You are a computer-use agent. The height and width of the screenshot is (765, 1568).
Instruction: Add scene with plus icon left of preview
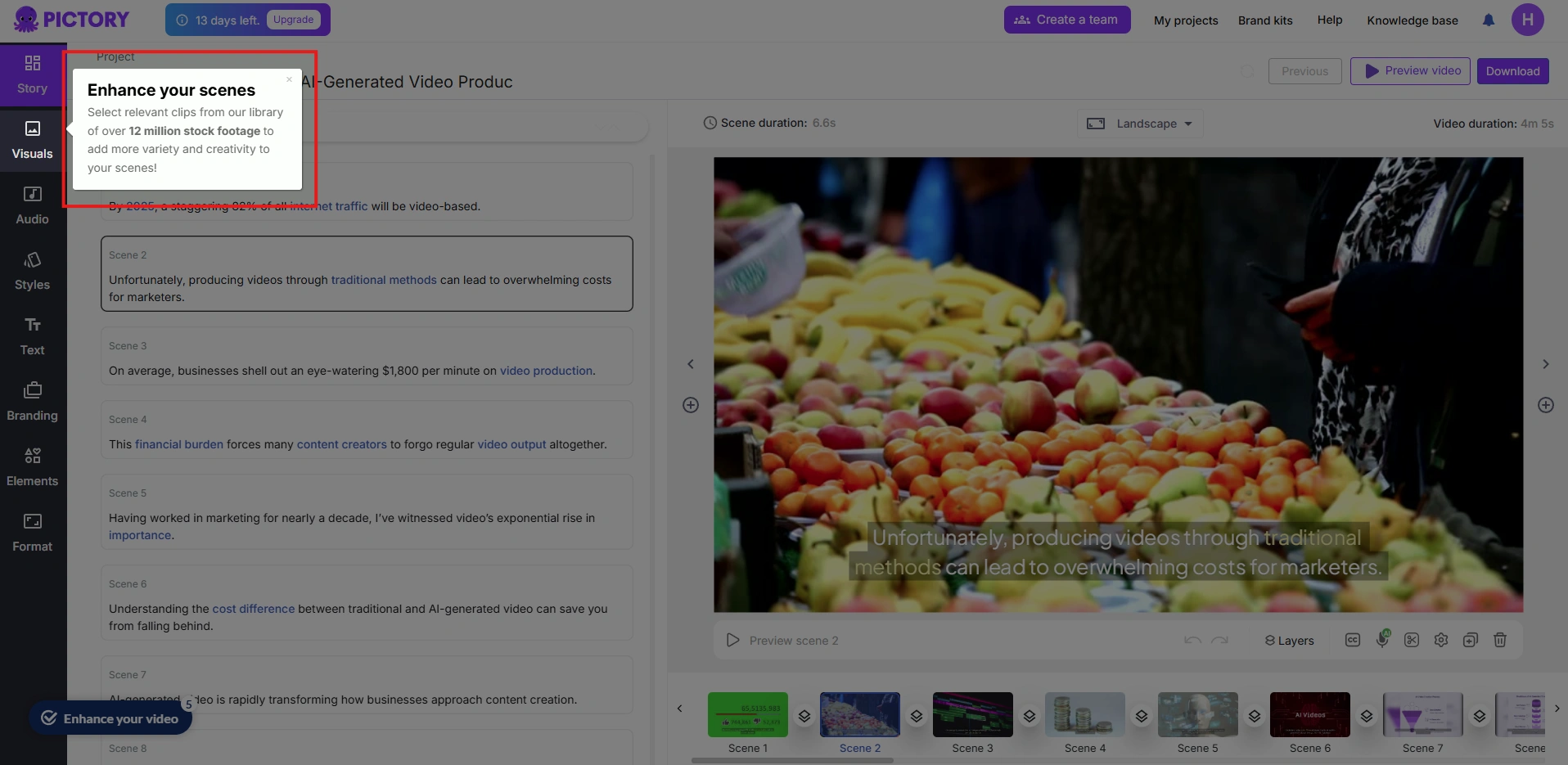pyautogui.click(x=691, y=405)
